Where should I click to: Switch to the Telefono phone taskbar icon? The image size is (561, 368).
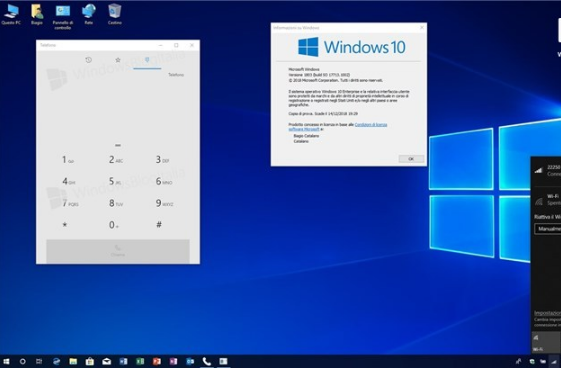[207, 362]
